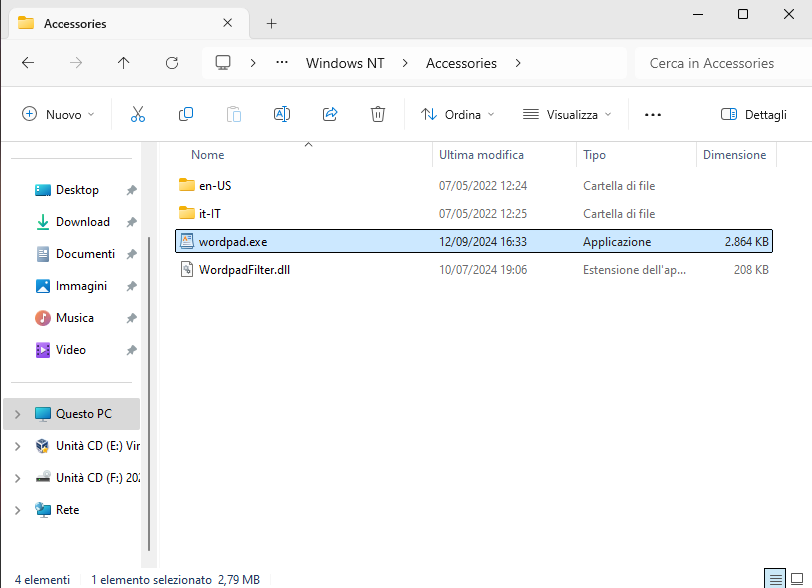Click the navigation pane vertical scrollbar
The image size is (812, 588).
149,394
